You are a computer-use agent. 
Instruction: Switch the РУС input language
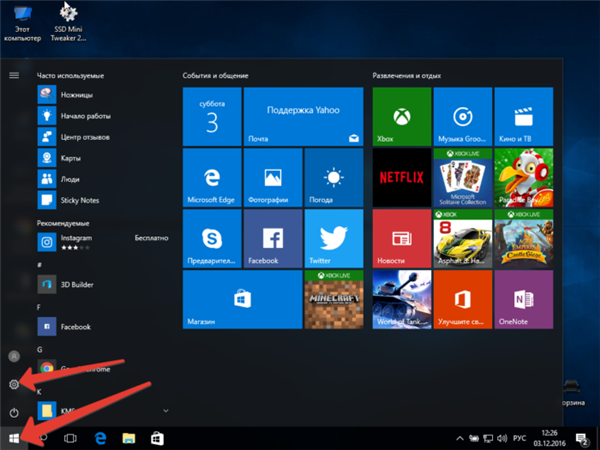519,439
